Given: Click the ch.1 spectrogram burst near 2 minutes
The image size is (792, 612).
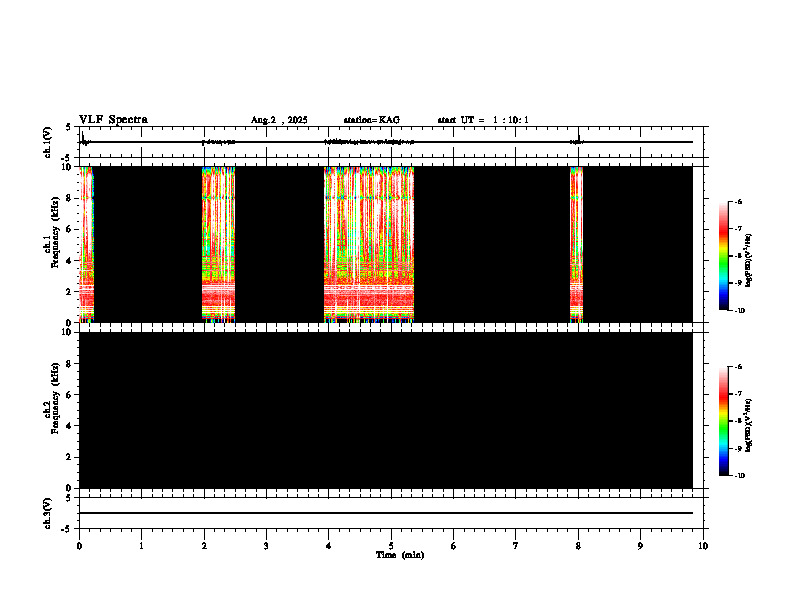Looking at the screenshot, I should (x=218, y=244).
